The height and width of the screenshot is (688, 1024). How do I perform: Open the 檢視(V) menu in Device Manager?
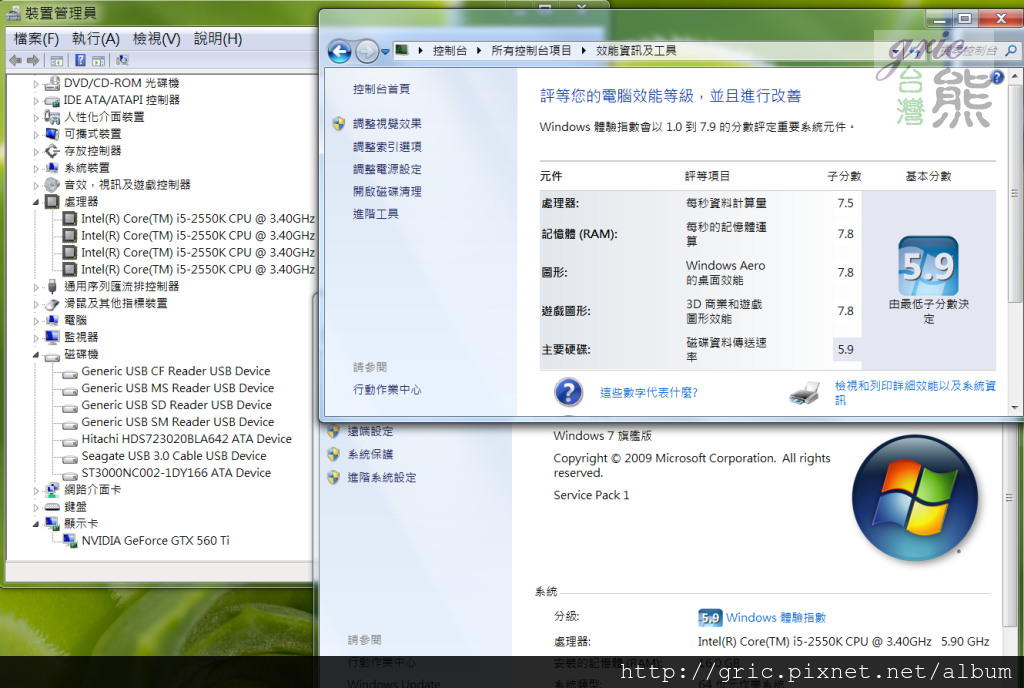click(x=156, y=39)
